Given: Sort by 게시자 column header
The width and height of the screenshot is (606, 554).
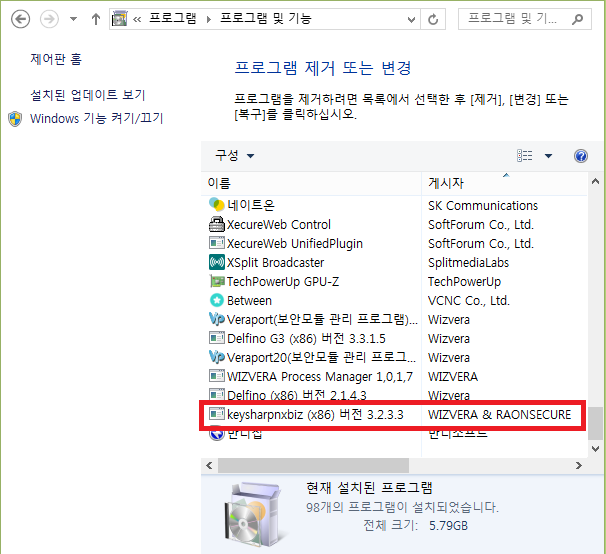Looking at the screenshot, I should pyautogui.click(x=504, y=183).
